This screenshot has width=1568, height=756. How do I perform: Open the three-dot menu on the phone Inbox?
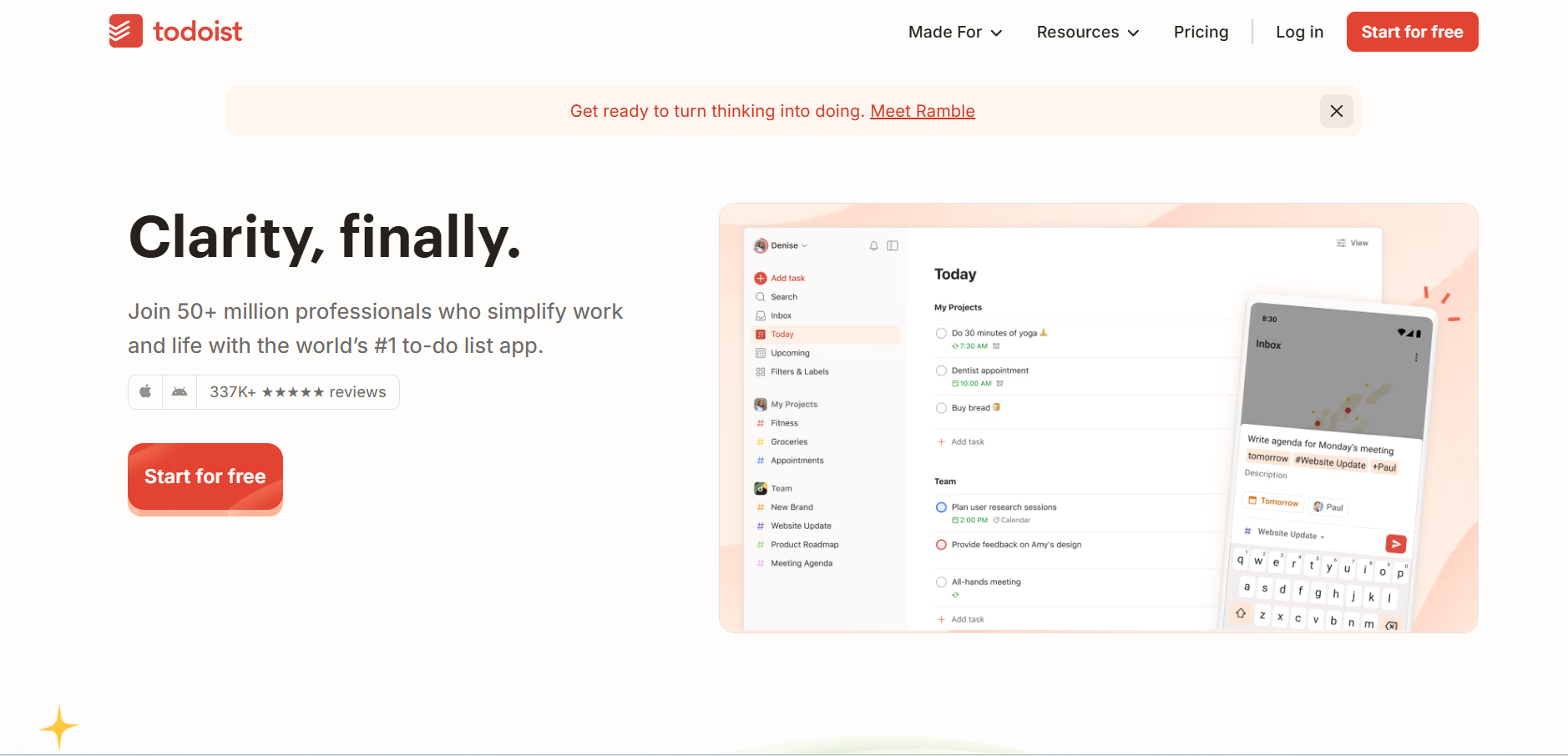click(1415, 357)
